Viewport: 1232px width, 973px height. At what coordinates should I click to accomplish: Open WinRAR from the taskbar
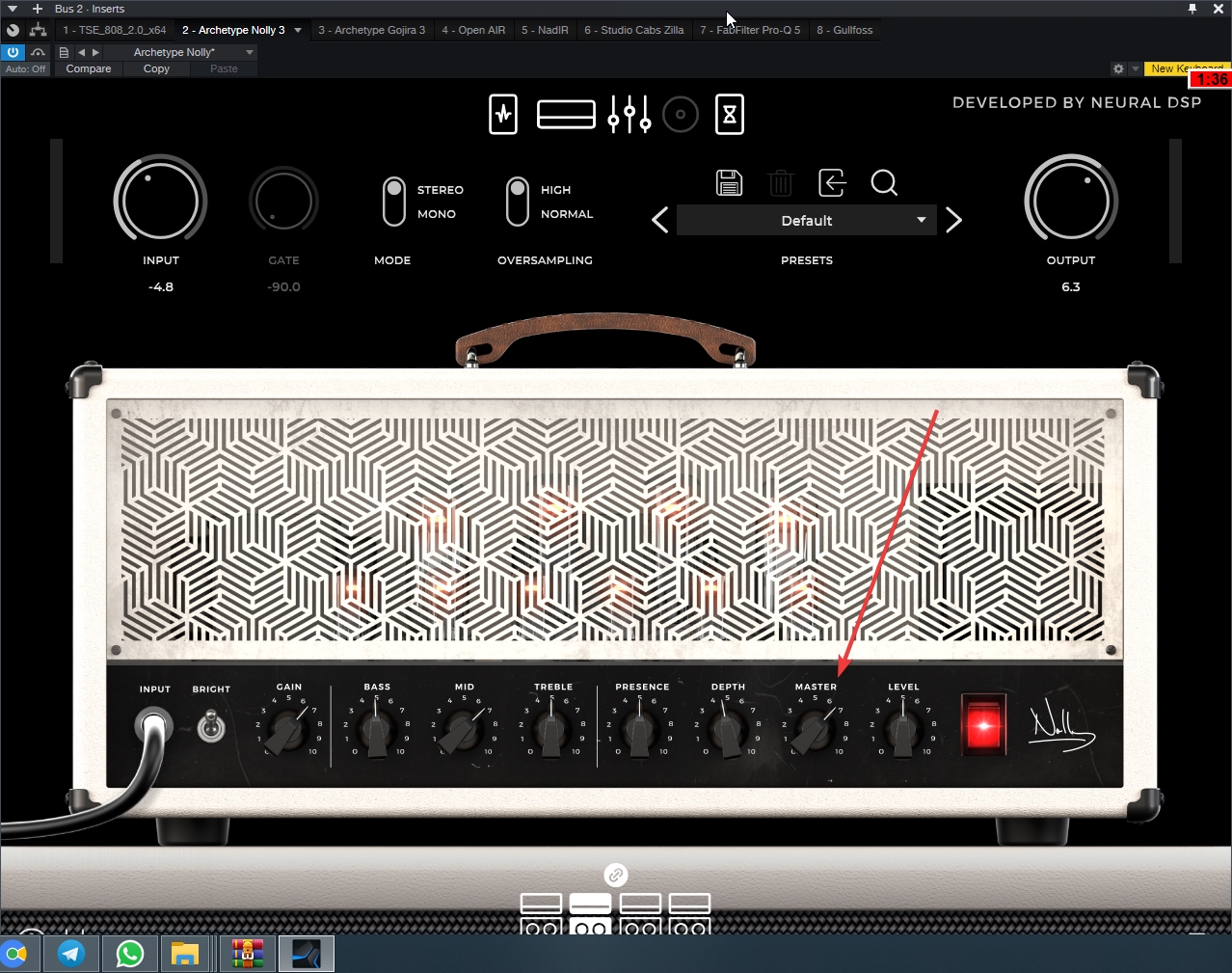[x=248, y=954]
